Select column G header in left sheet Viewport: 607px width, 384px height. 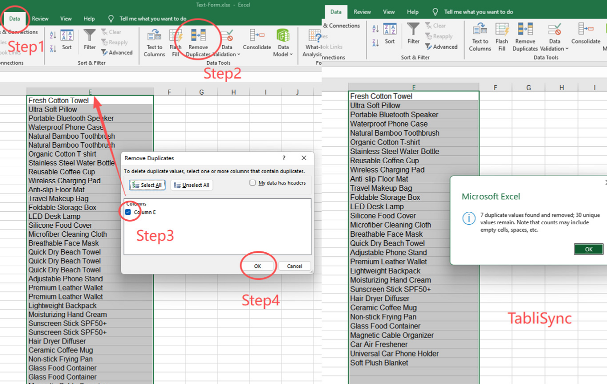pyautogui.click(x=202, y=92)
